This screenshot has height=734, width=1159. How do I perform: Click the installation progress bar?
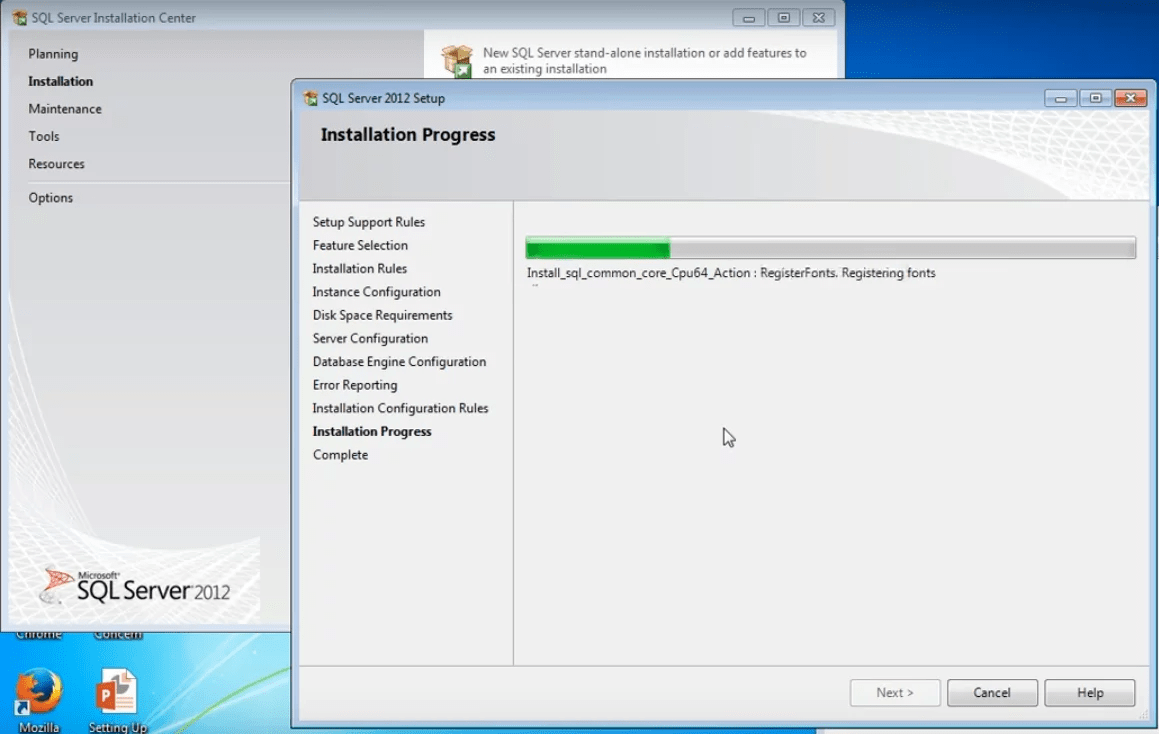[831, 248]
